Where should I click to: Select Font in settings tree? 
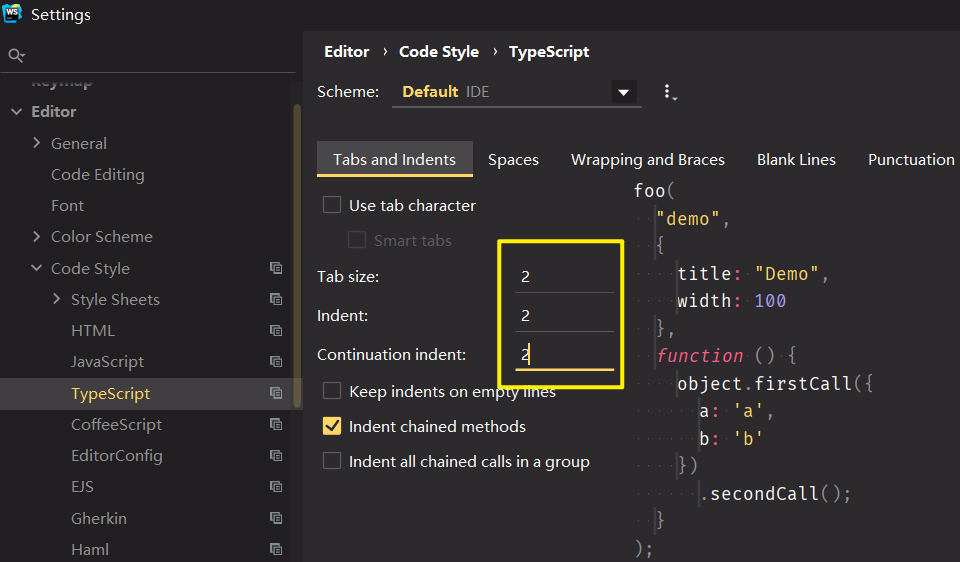[67, 206]
